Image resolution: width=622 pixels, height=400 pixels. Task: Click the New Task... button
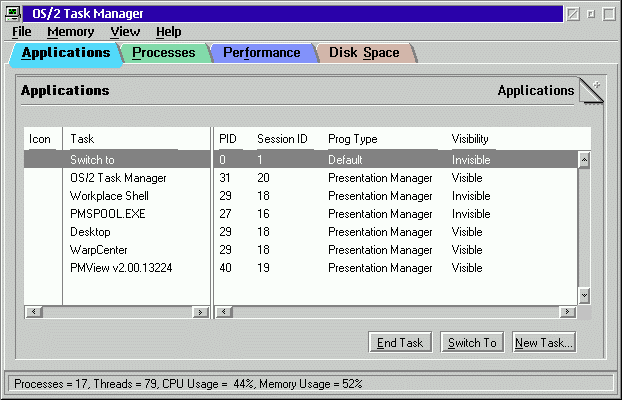(x=544, y=343)
